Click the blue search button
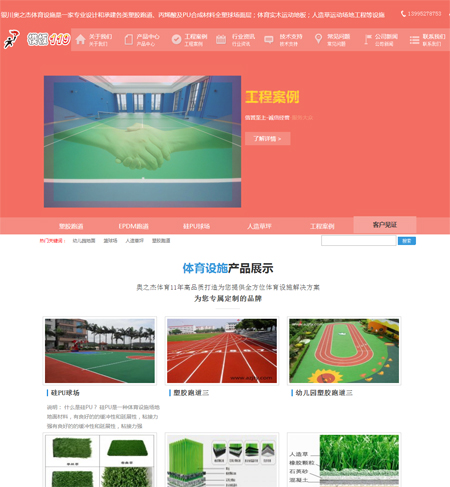The height and width of the screenshot is (487, 450). (x=407, y=241)
